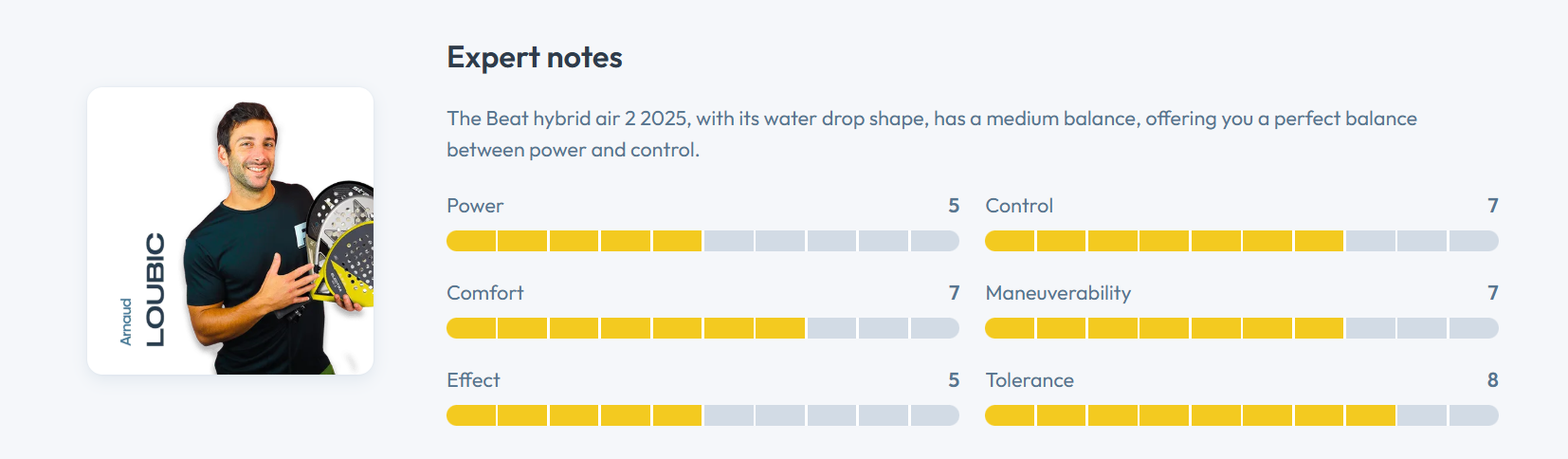The image size is (1568, 459).
Task: Click the Tolerance rating bar
Action: tap(1241, 415)
